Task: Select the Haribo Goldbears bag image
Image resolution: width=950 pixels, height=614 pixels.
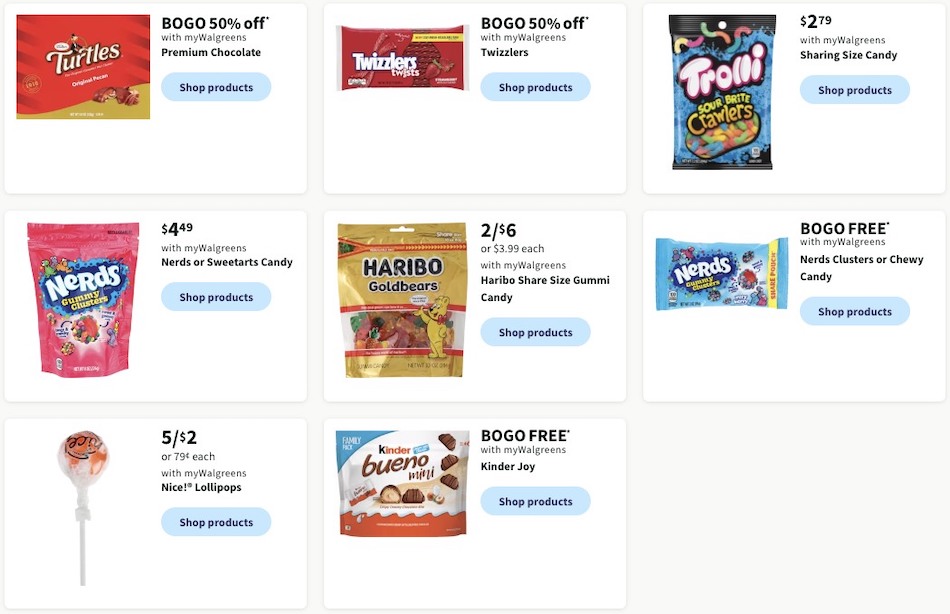Action: click(x=402, y=299)
